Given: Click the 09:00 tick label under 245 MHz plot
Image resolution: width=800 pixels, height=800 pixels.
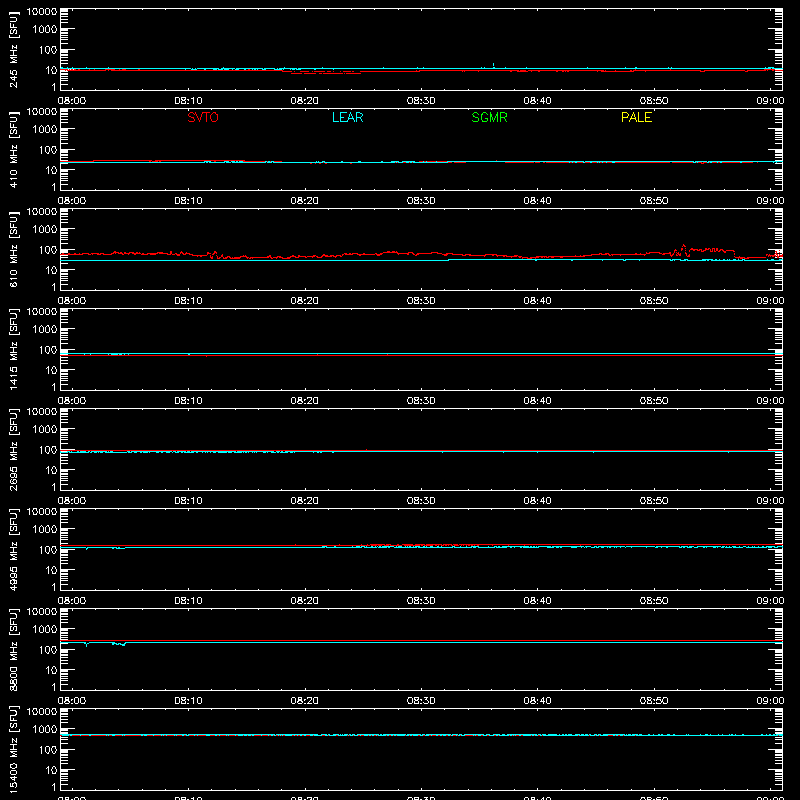Looking at the screenshot, I should (770, 101).
